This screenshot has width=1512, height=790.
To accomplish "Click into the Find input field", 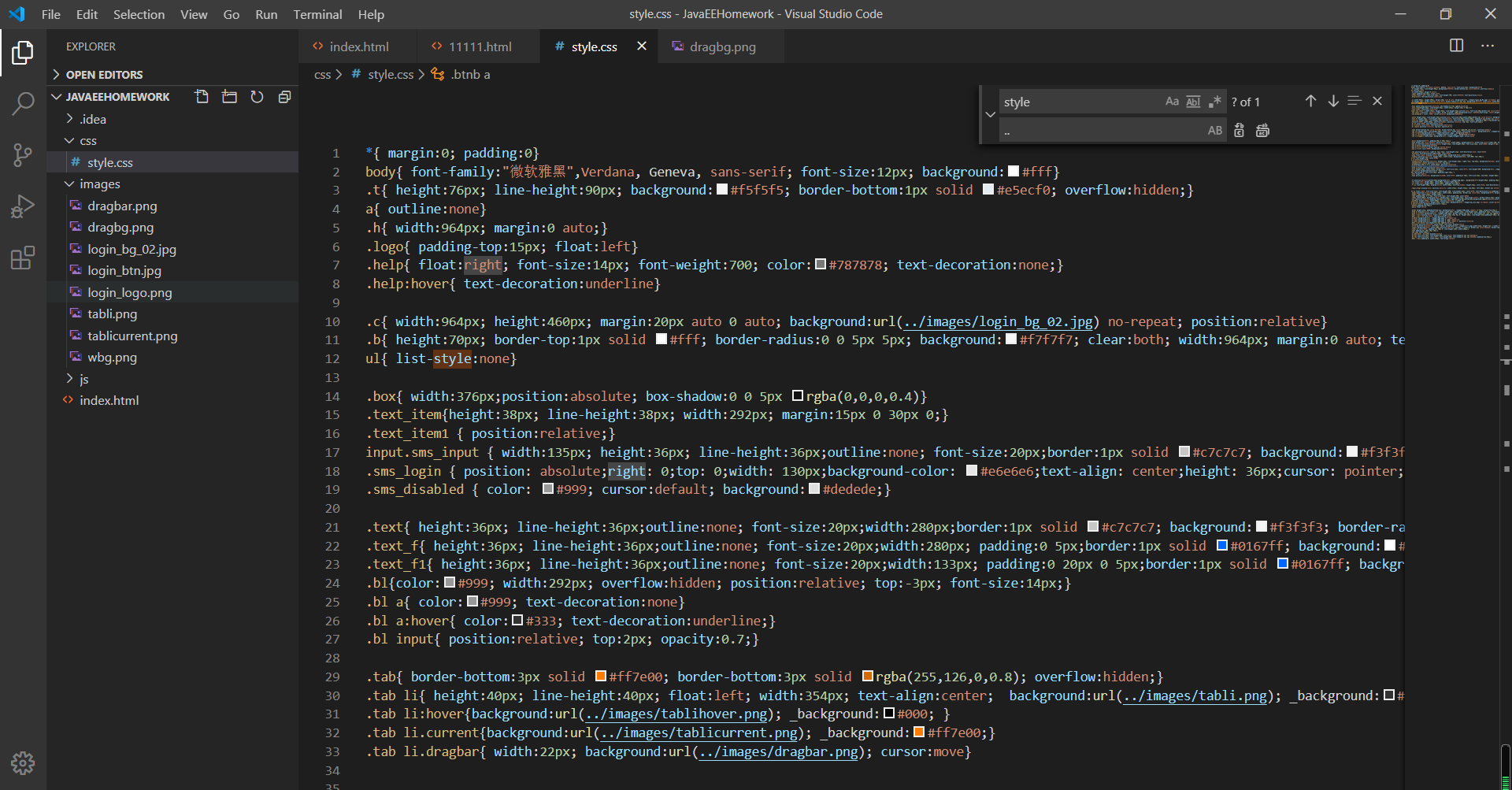I will (x=1077, y=102).
